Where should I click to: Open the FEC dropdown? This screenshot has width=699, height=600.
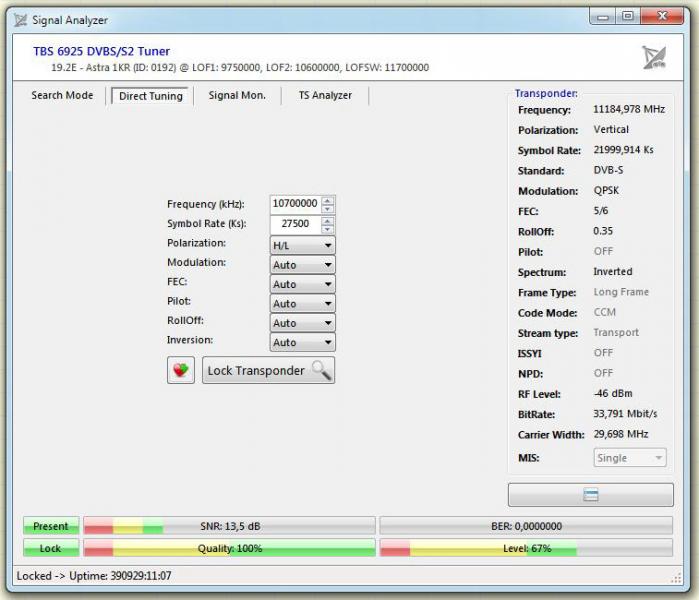coord(302,284)
